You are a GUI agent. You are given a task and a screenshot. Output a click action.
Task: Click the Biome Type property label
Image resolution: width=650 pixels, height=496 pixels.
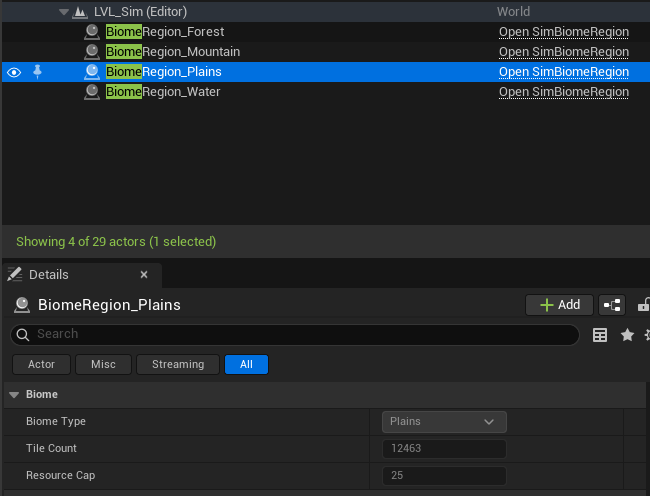(56, 421)
